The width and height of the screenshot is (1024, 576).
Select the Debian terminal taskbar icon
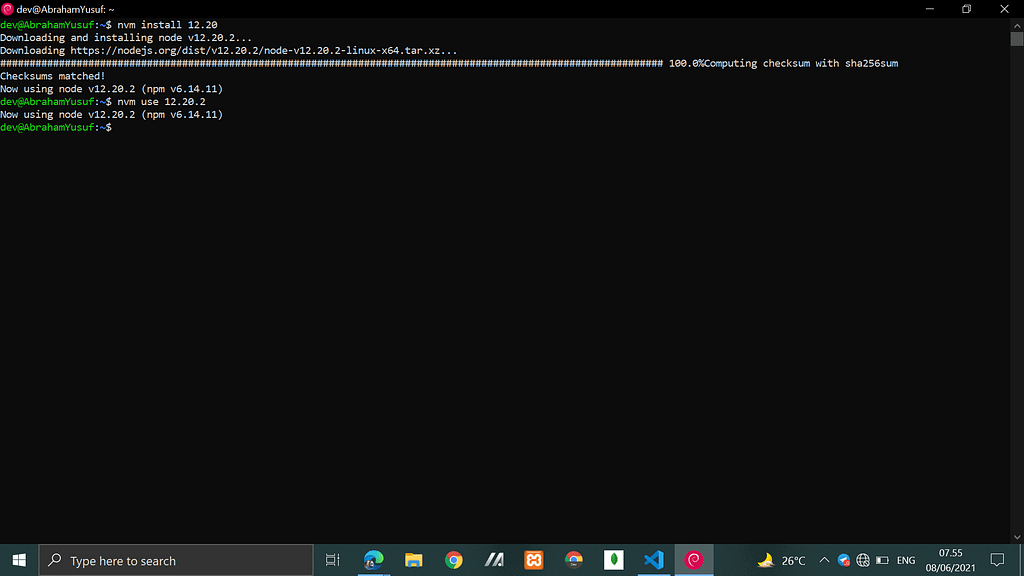[694, 560]
